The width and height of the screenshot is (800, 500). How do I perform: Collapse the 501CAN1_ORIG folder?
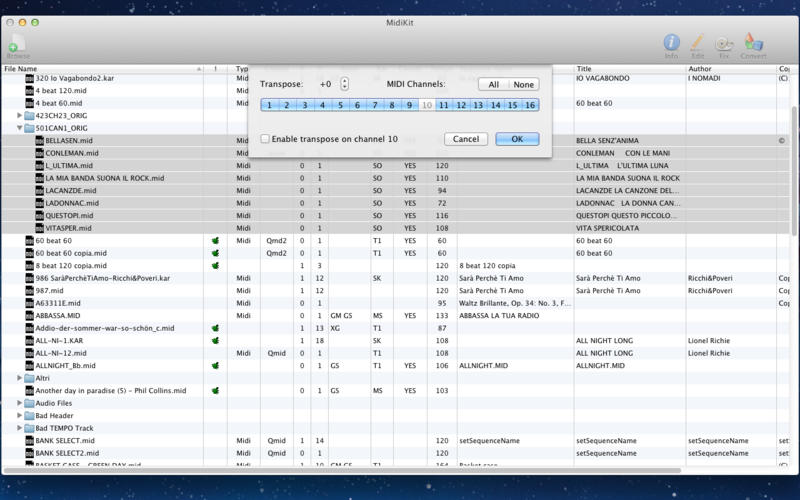click(x=20, y=128)
